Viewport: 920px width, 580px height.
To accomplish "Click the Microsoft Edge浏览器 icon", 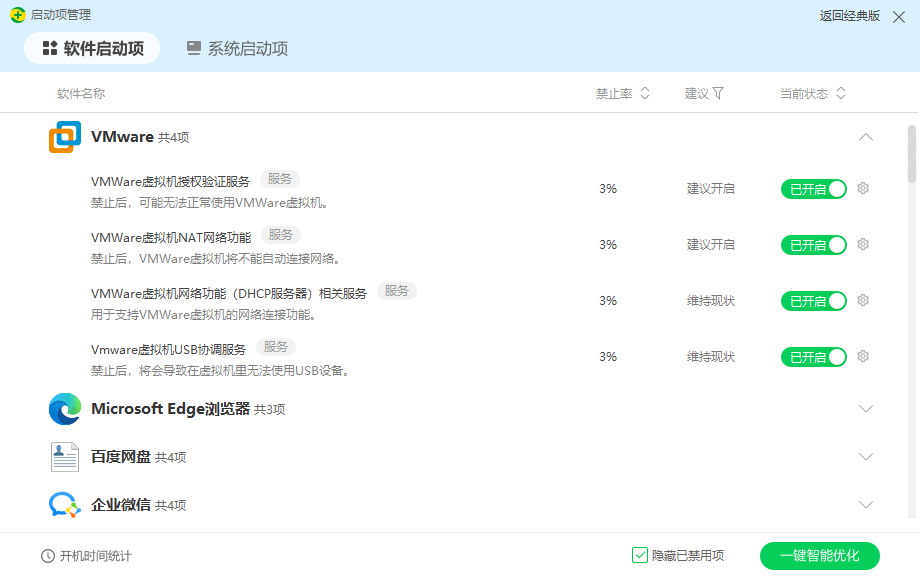I will [64, 408].
